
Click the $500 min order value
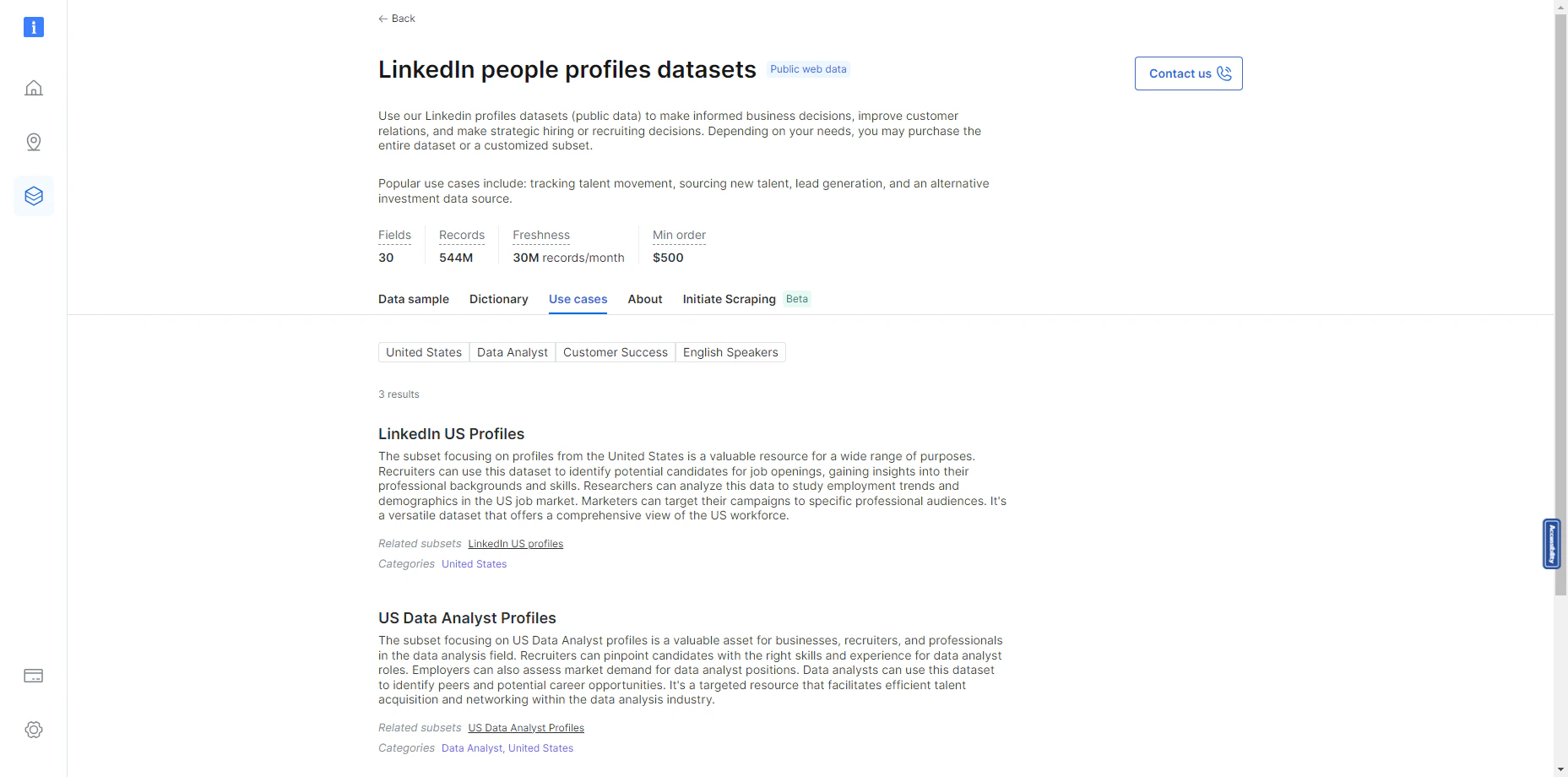click(x=668, y=258)
